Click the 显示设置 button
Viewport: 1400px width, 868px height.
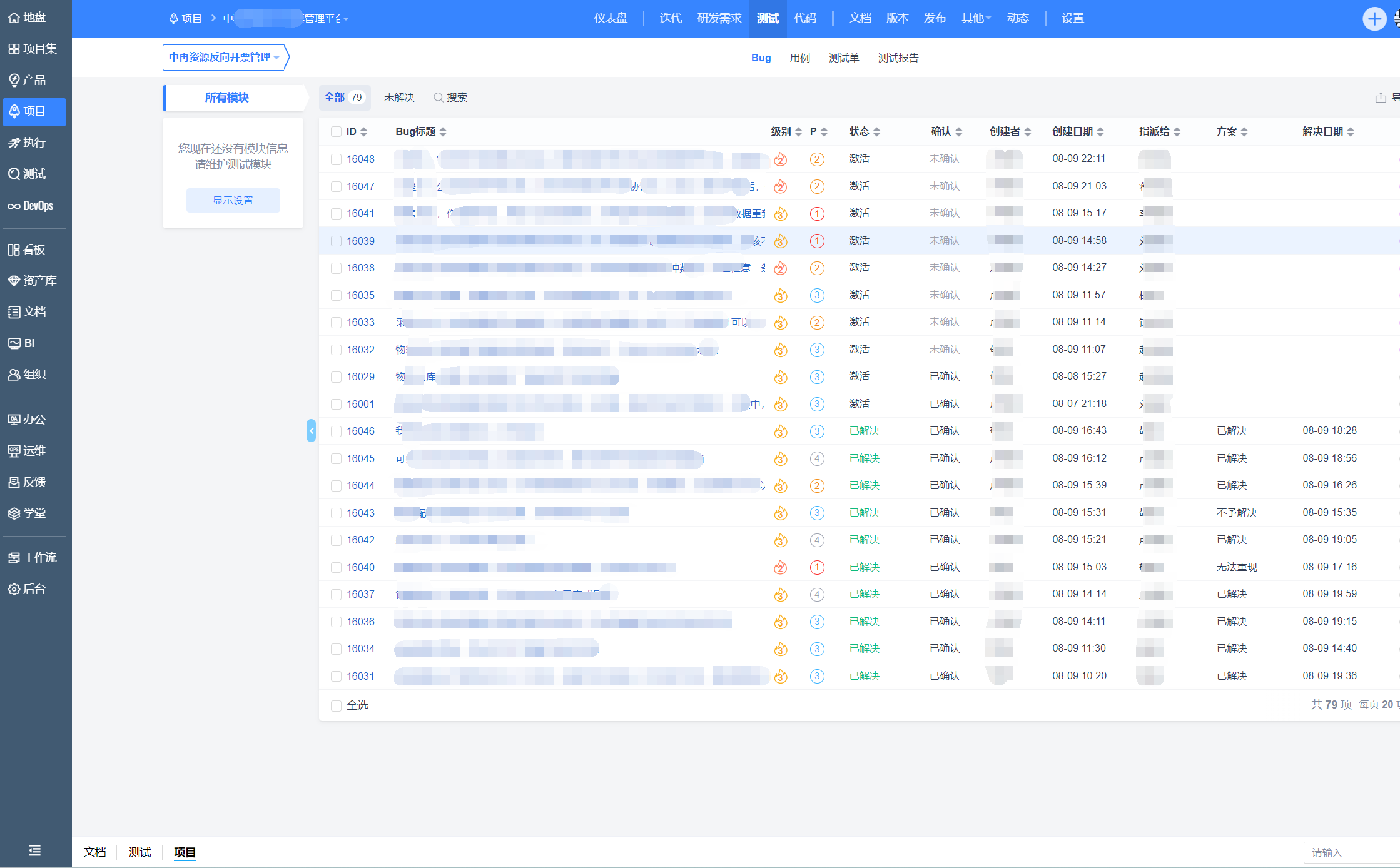pyautogui.click(x=233, y=200)
